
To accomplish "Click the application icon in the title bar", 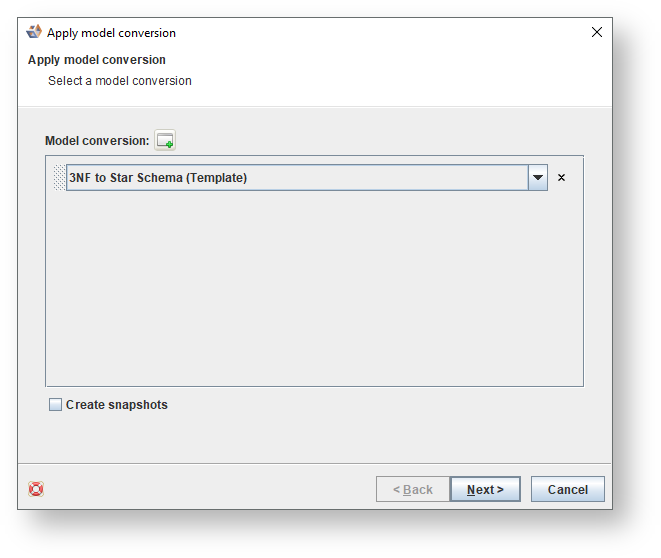I will click(34, 32).
